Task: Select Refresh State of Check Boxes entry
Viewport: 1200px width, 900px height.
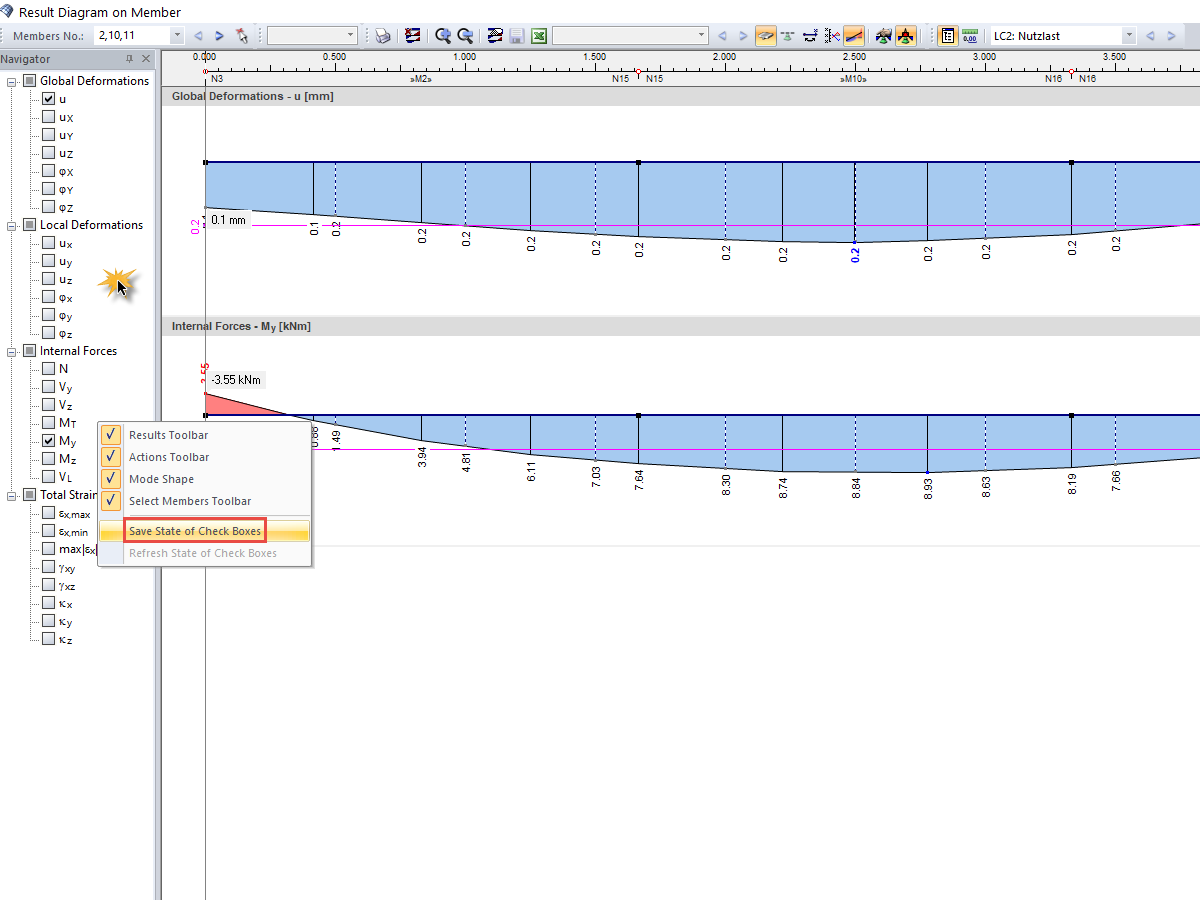Action: (x=201, y=552)
